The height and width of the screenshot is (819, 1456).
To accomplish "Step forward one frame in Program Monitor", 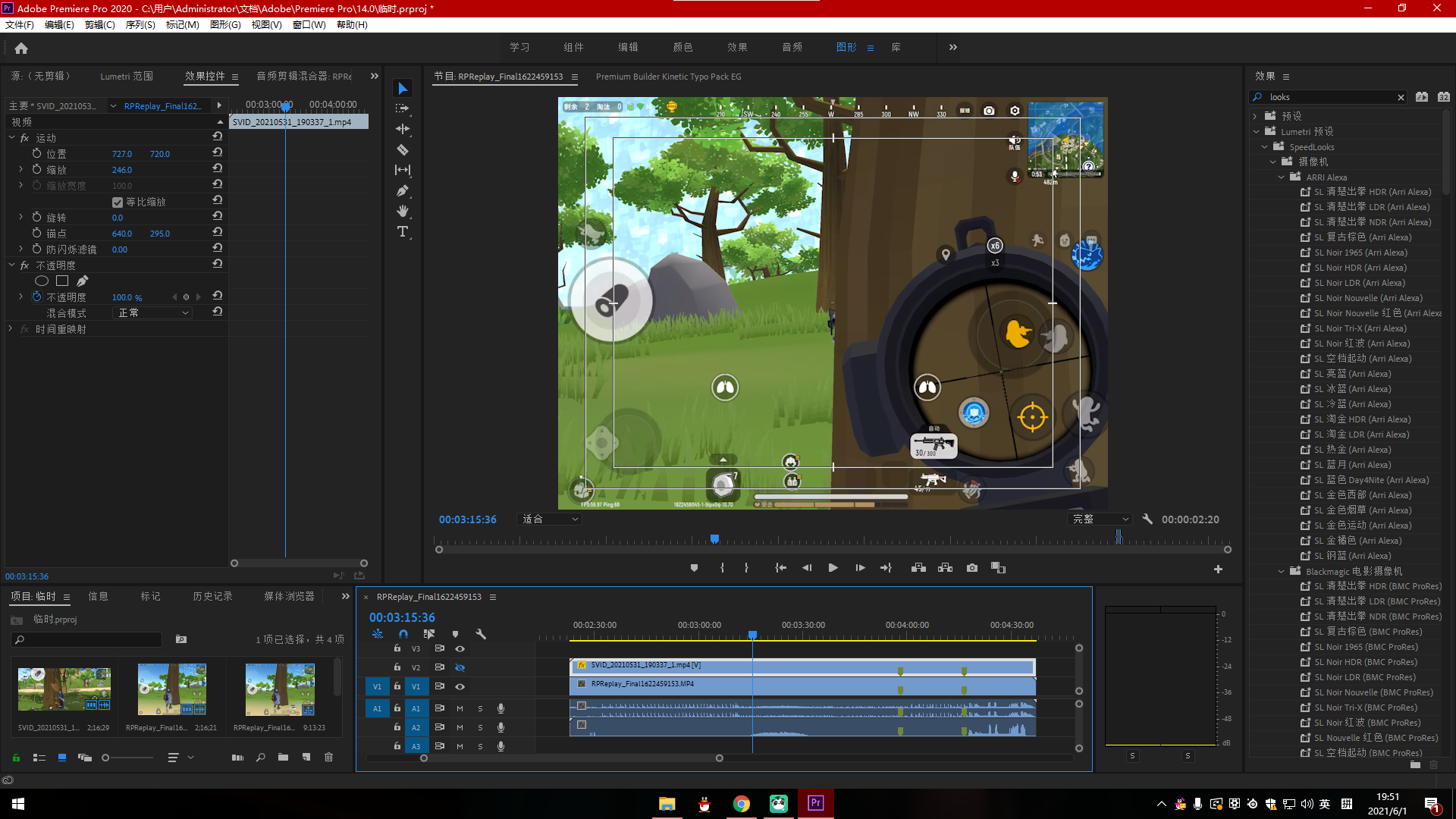I will 860,568.
